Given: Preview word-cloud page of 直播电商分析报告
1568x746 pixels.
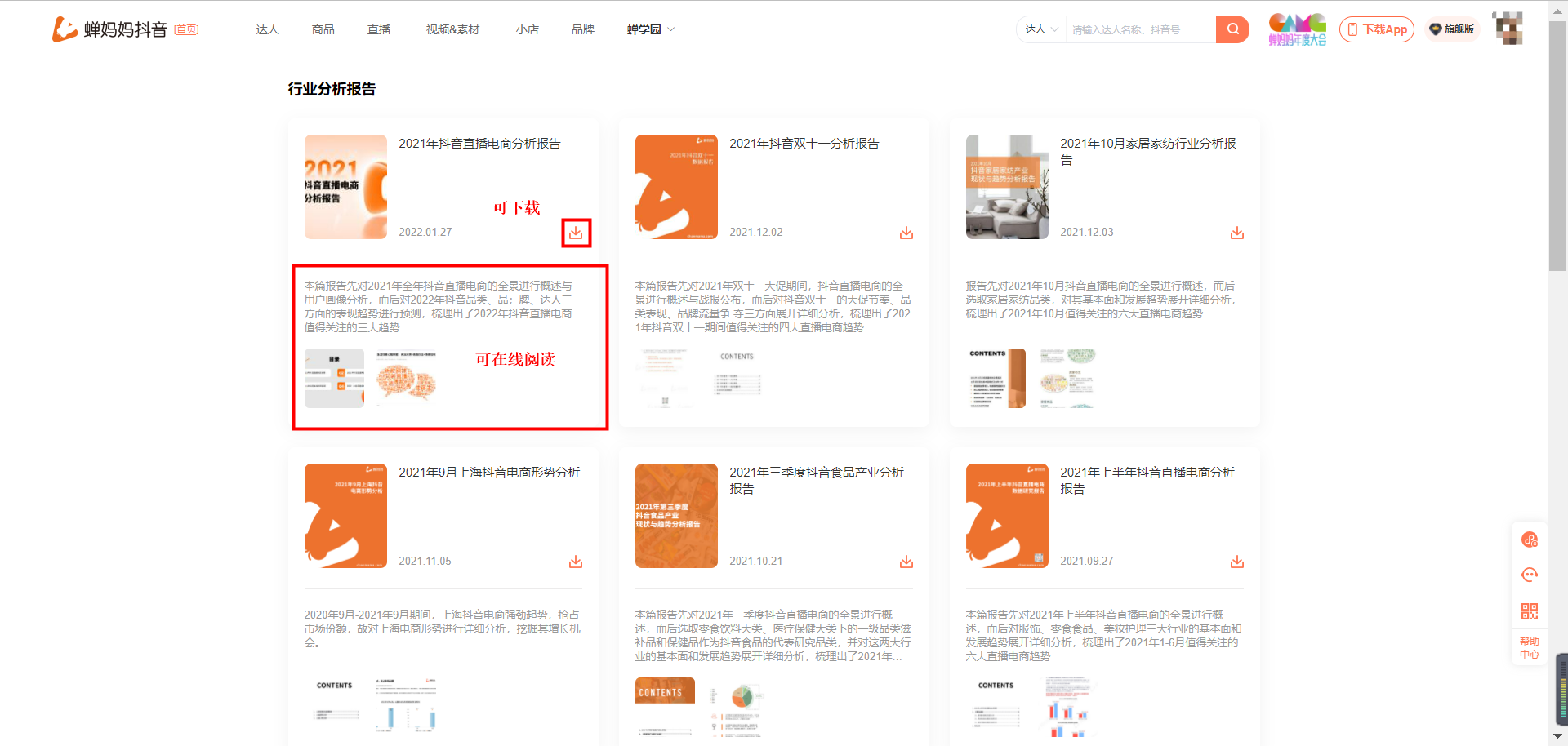Looking at the screenshot, I should coord(407,378).
